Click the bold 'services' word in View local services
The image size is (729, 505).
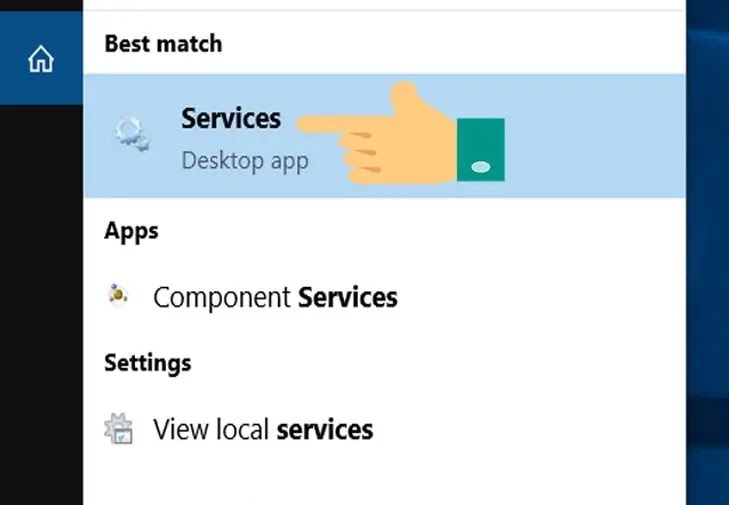(x=325, y=430)
